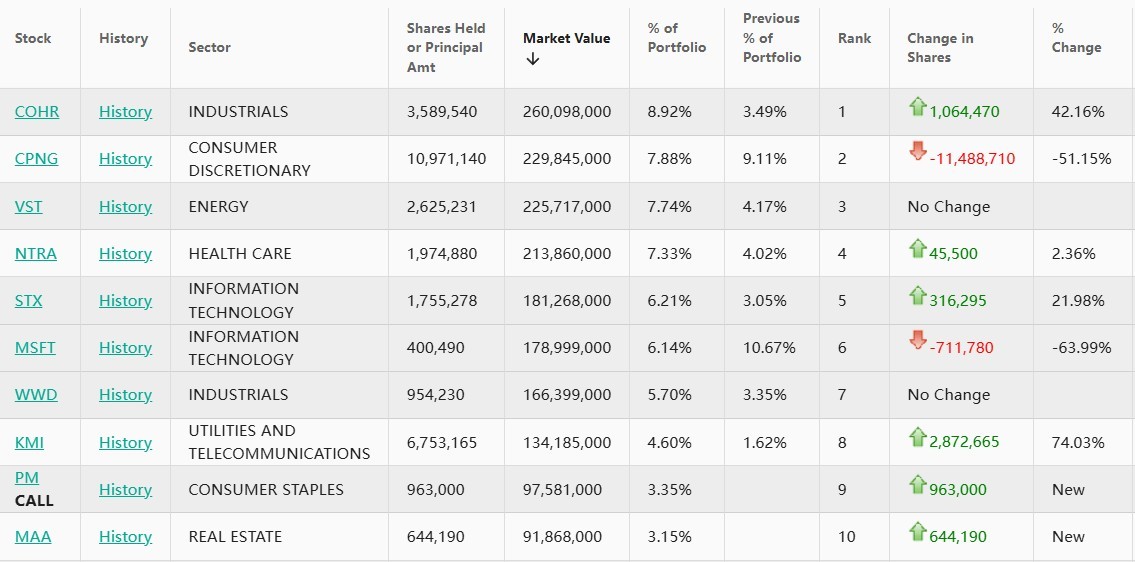Viewport: 1135px width, 562px height.
Task: Sort by the Rank column header
Action: coord(854,38)
